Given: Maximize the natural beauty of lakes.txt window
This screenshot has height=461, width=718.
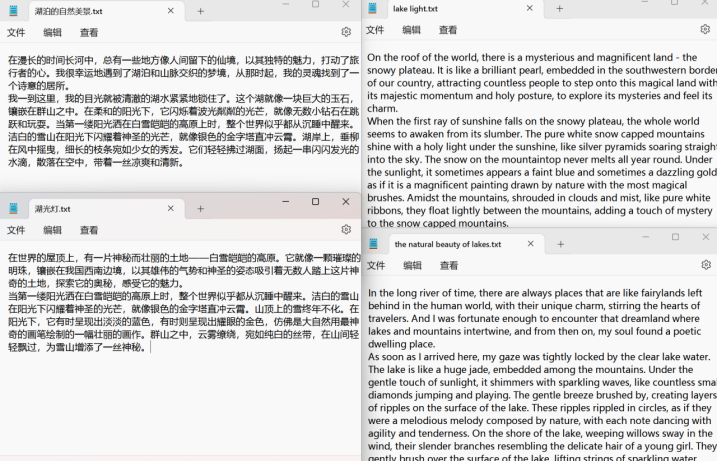Looking at the screenshot, I should [x=675, y=237].
